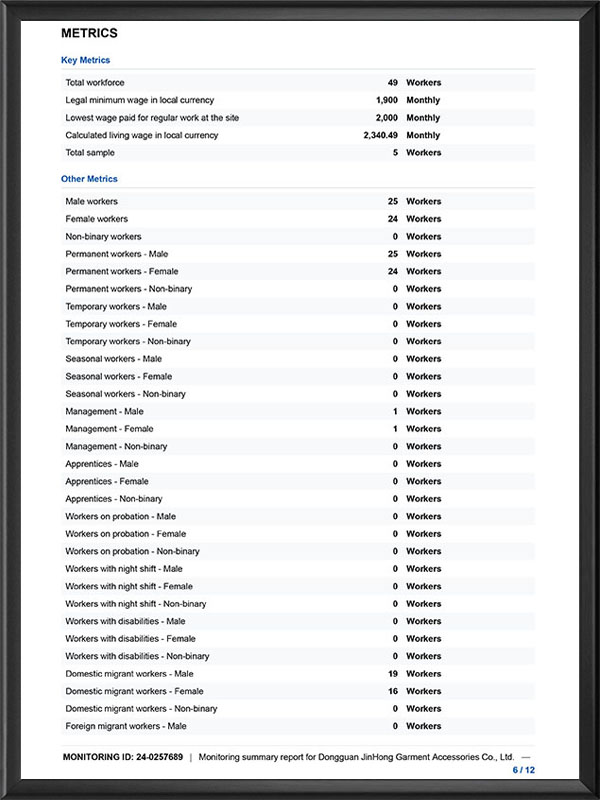This screenshot has width=600, height=800.
Task: Select Seasonal workers - Non-binary row
Action: pos(298,394)
